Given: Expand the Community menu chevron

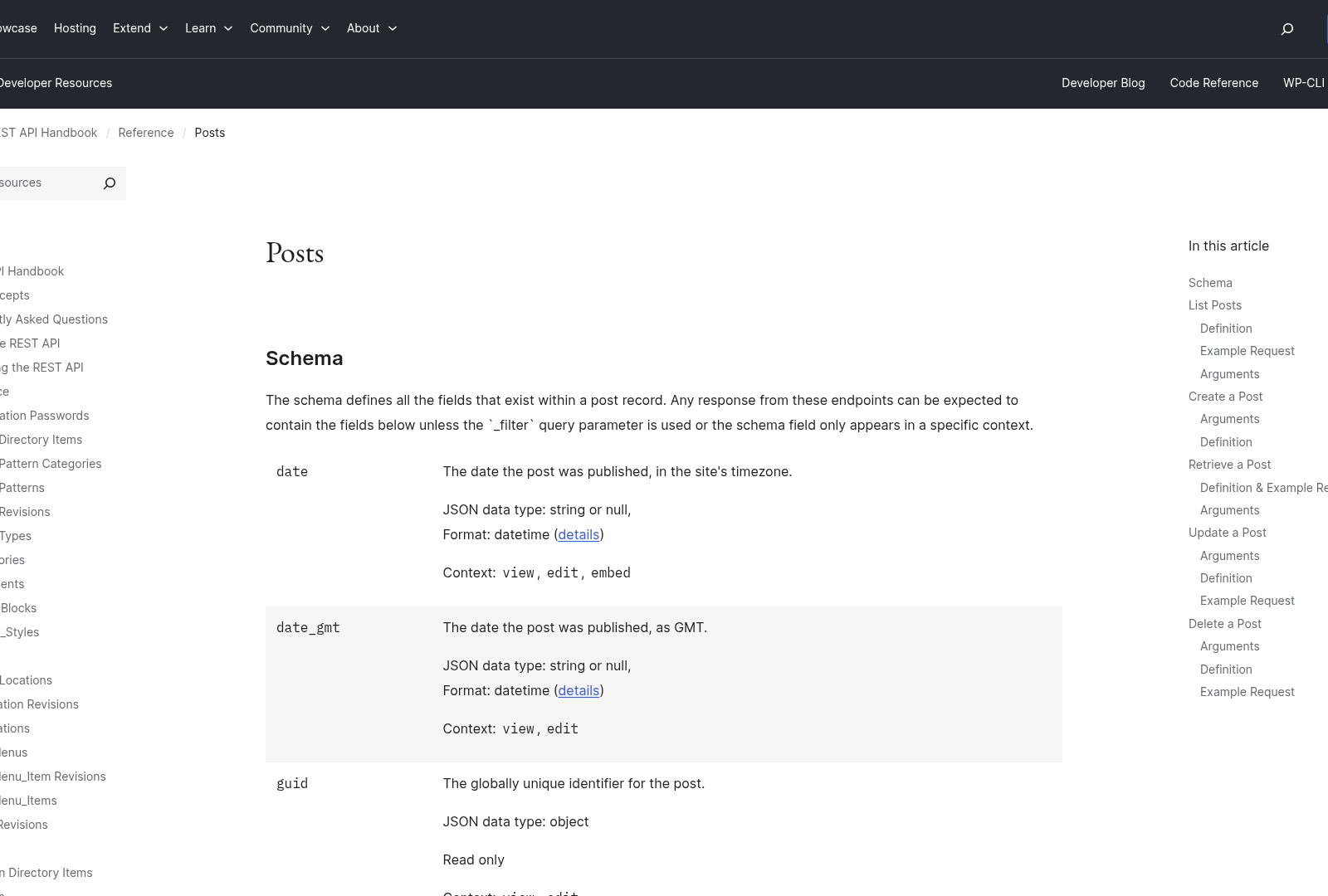Looking at the screenshot, I should [325, 28].
